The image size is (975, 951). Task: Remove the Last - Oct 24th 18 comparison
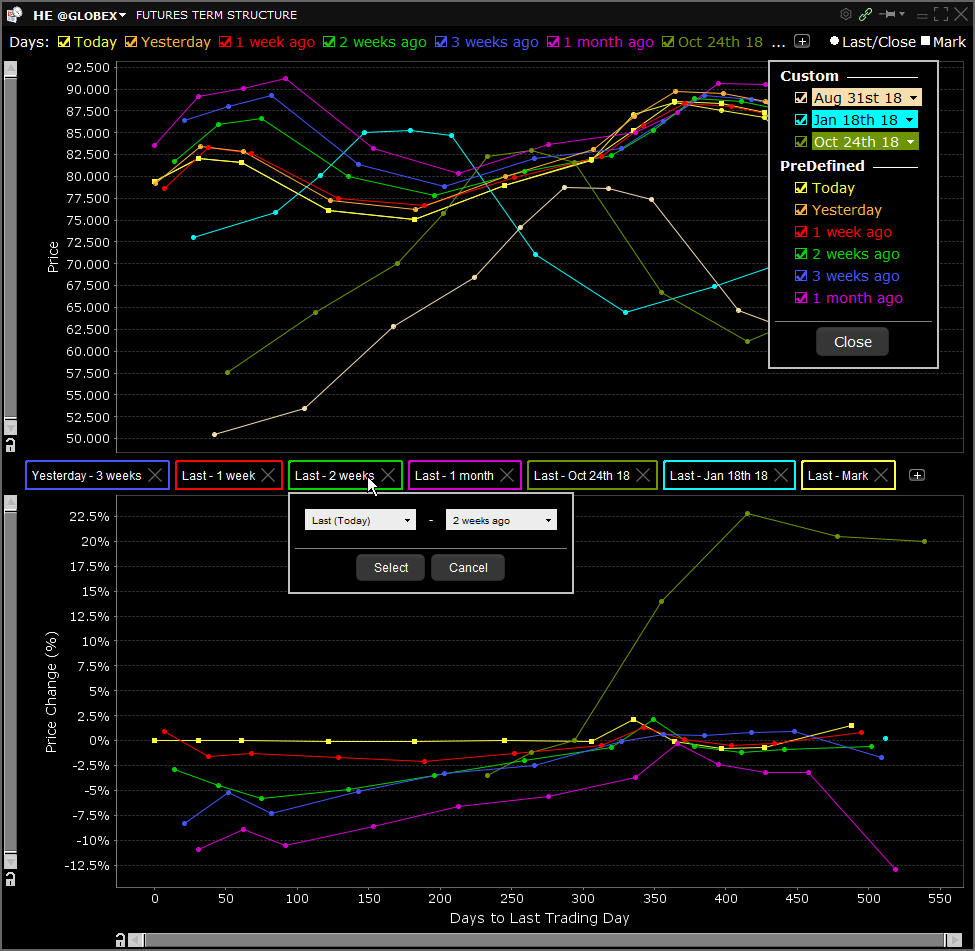click(x=643, y=476)
